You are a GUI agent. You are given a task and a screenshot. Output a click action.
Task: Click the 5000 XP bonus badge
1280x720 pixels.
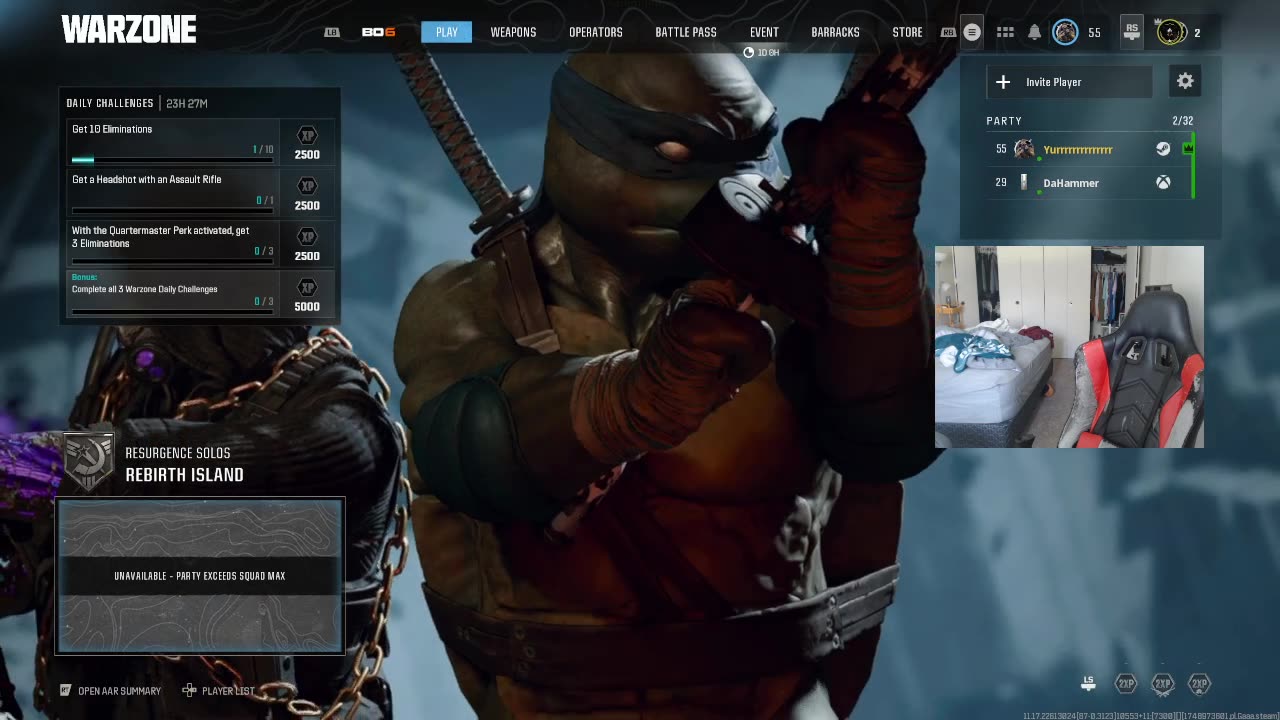coord(307,294)
